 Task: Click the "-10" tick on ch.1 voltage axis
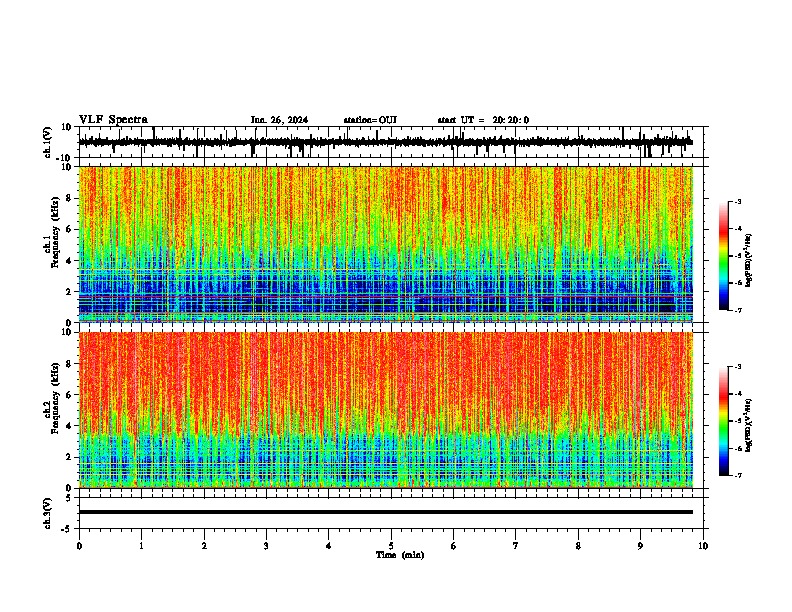coord(65,158)
